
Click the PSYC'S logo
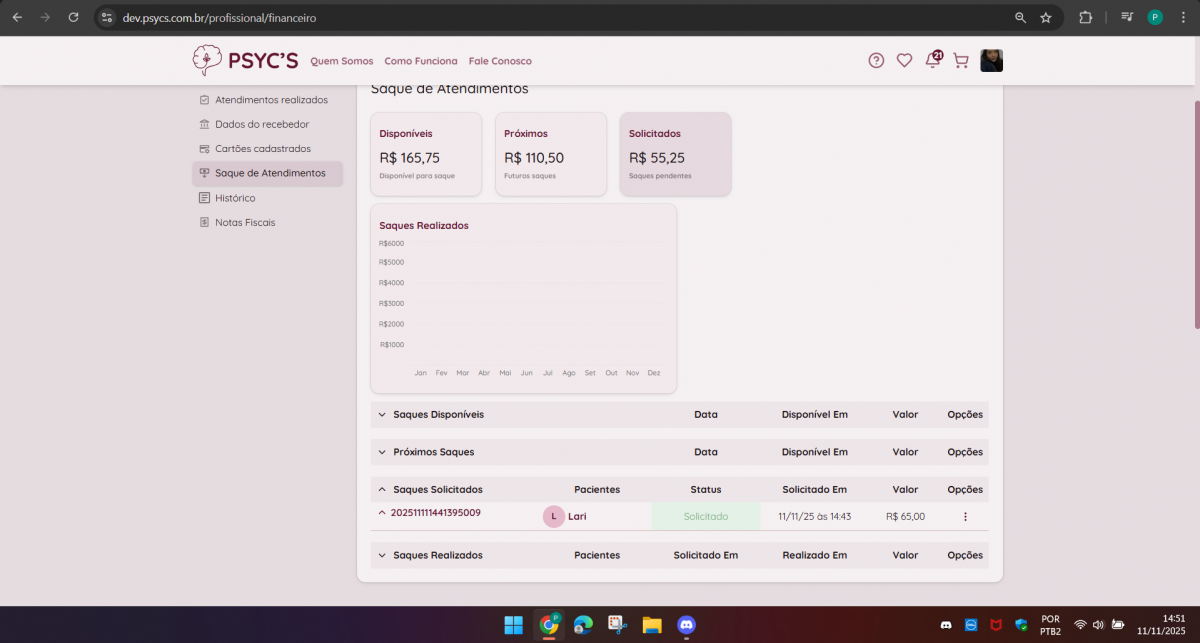(245, 61)
